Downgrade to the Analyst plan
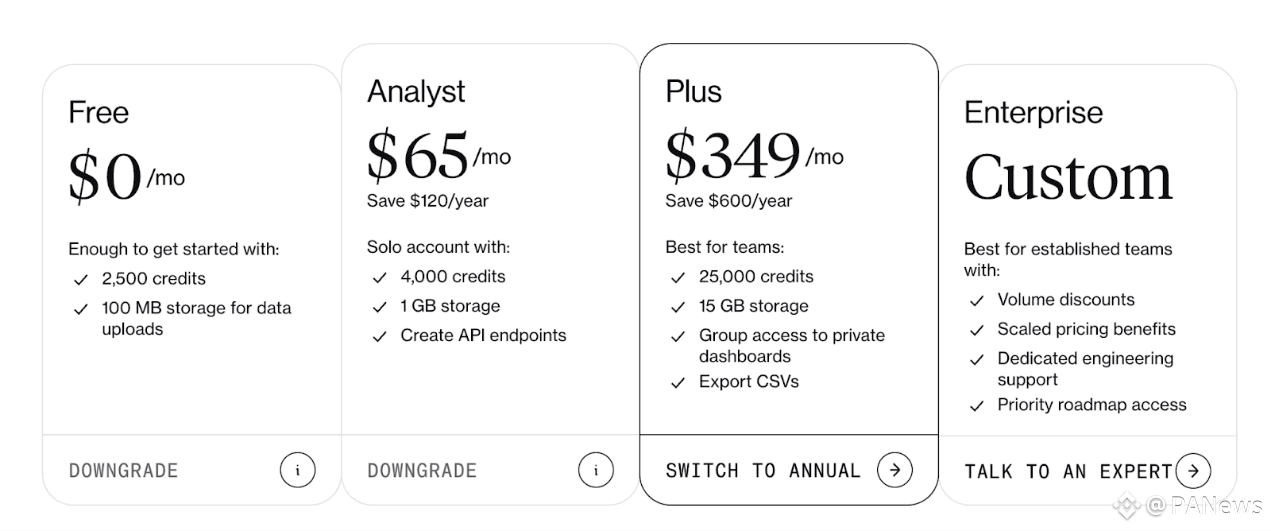 (422, 471)
